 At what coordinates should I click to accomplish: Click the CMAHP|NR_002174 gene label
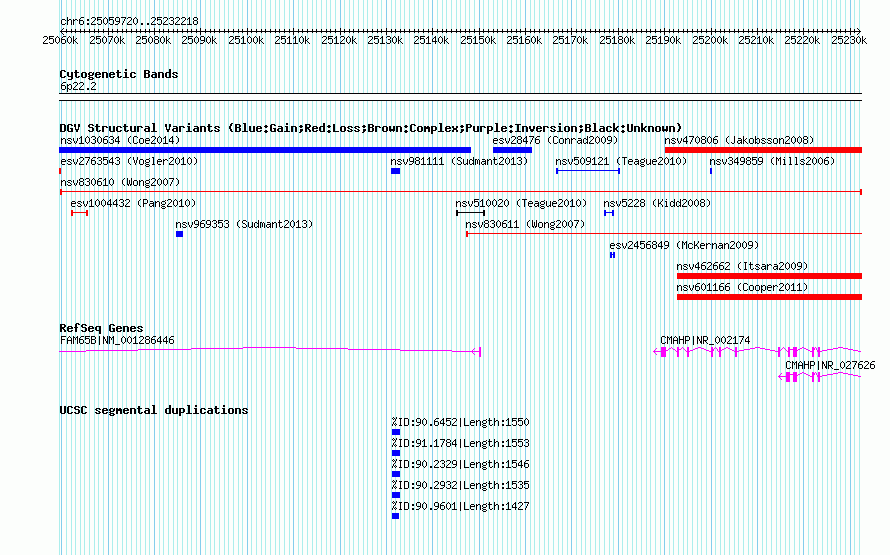click(705, 340)
